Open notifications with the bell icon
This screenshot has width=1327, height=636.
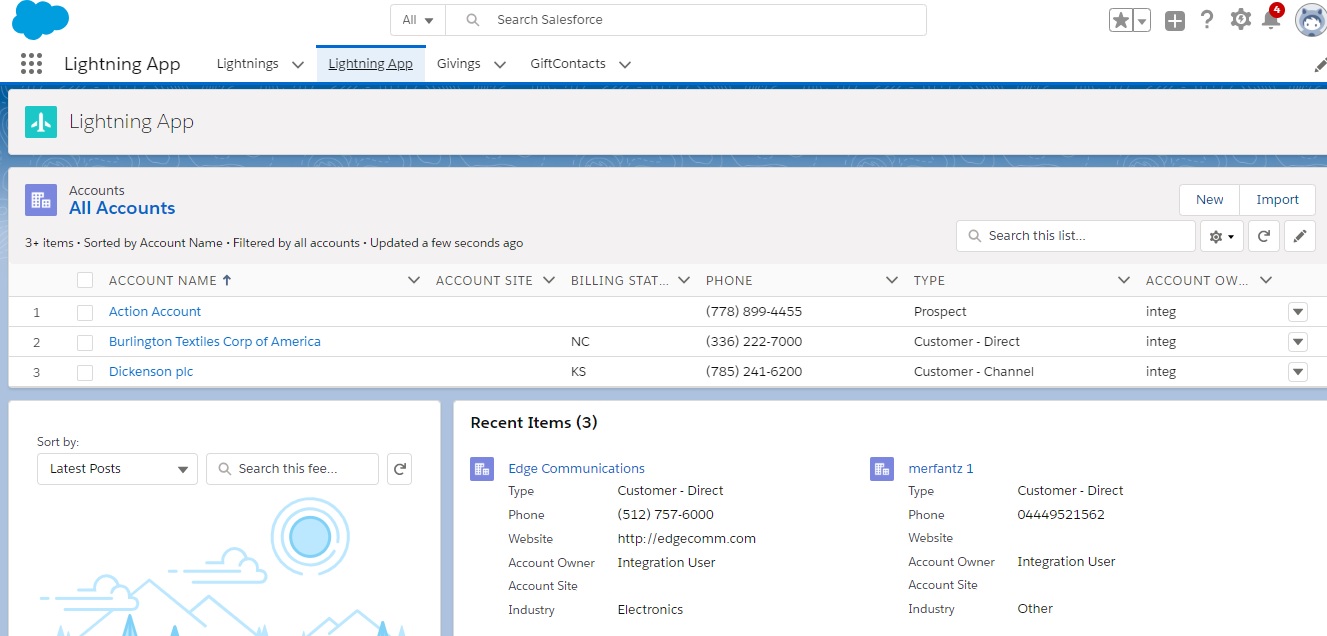point(1271,19)
